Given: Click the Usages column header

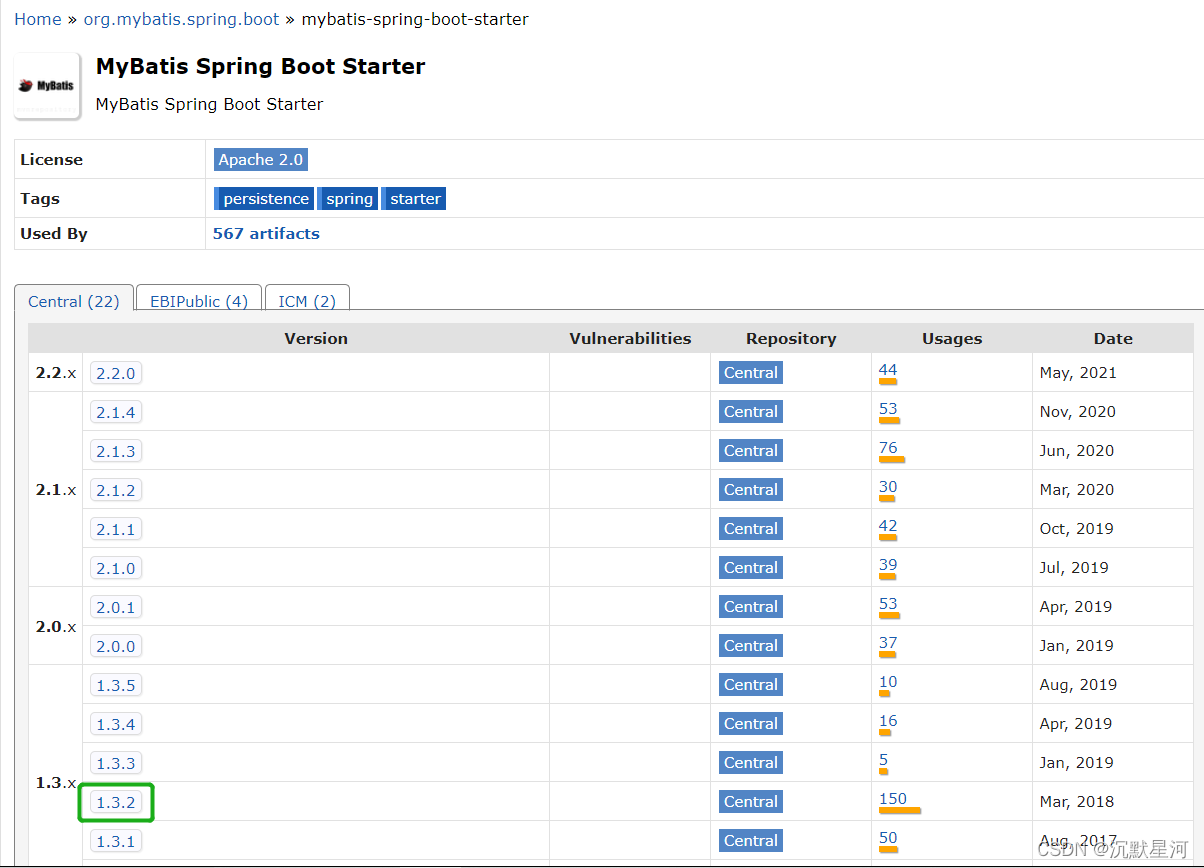Looking at the screenshot, I should pyautogui.click(x=952, y=339).
